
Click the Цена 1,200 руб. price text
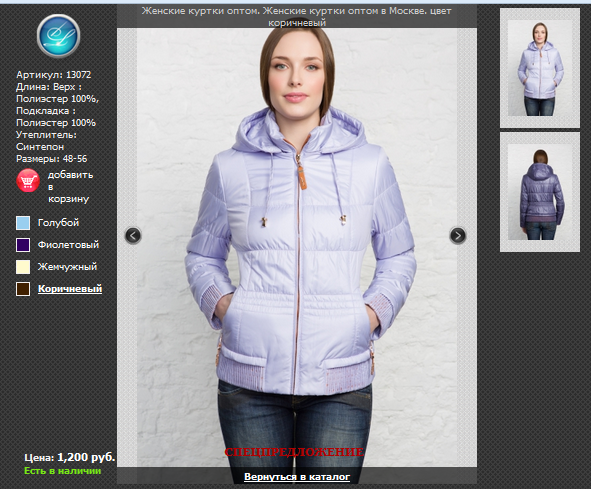69,457
